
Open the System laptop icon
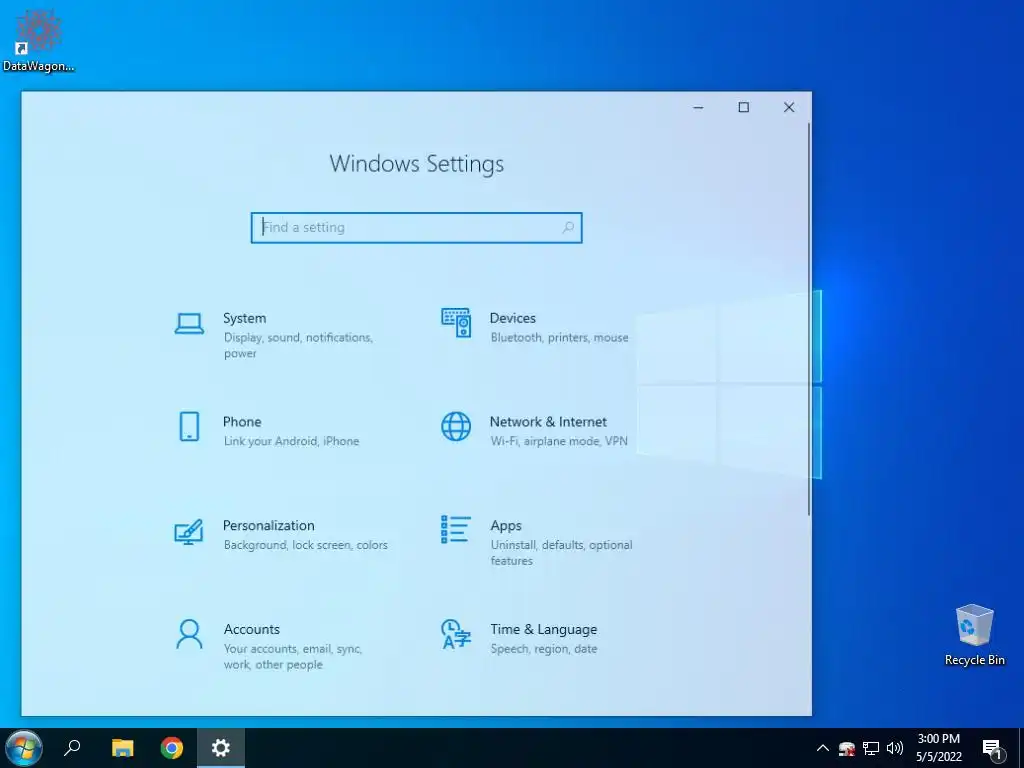pos(189,323)
